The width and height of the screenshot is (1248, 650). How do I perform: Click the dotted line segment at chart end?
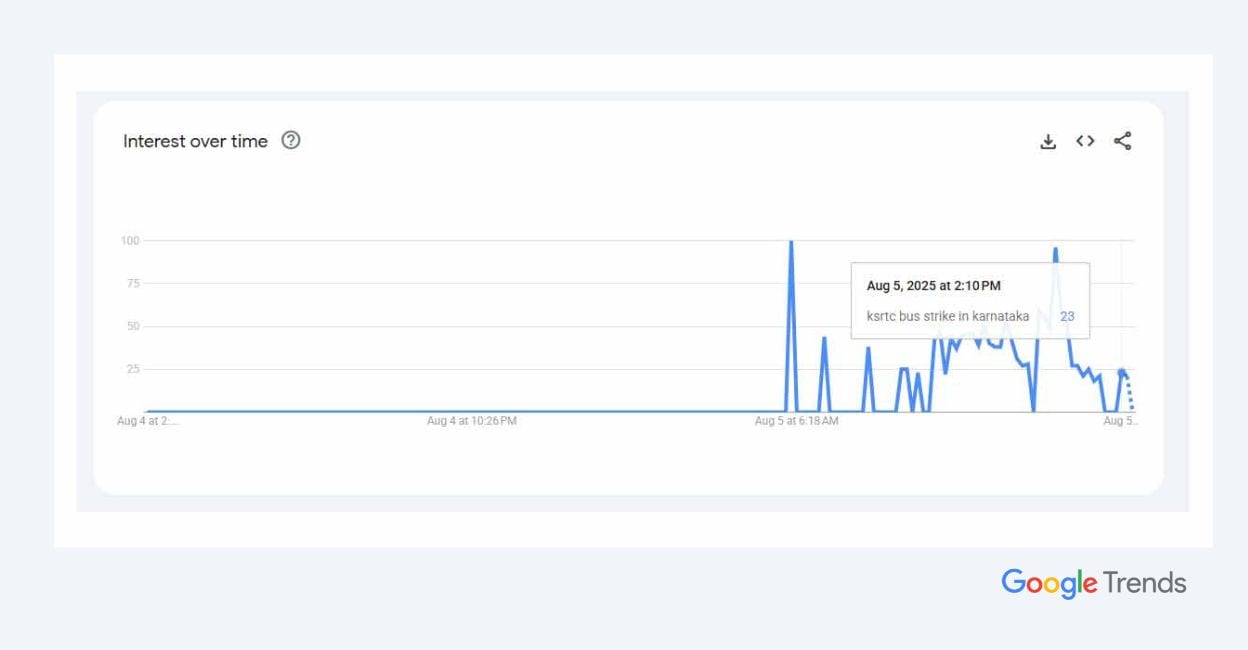coord(1128,390)
